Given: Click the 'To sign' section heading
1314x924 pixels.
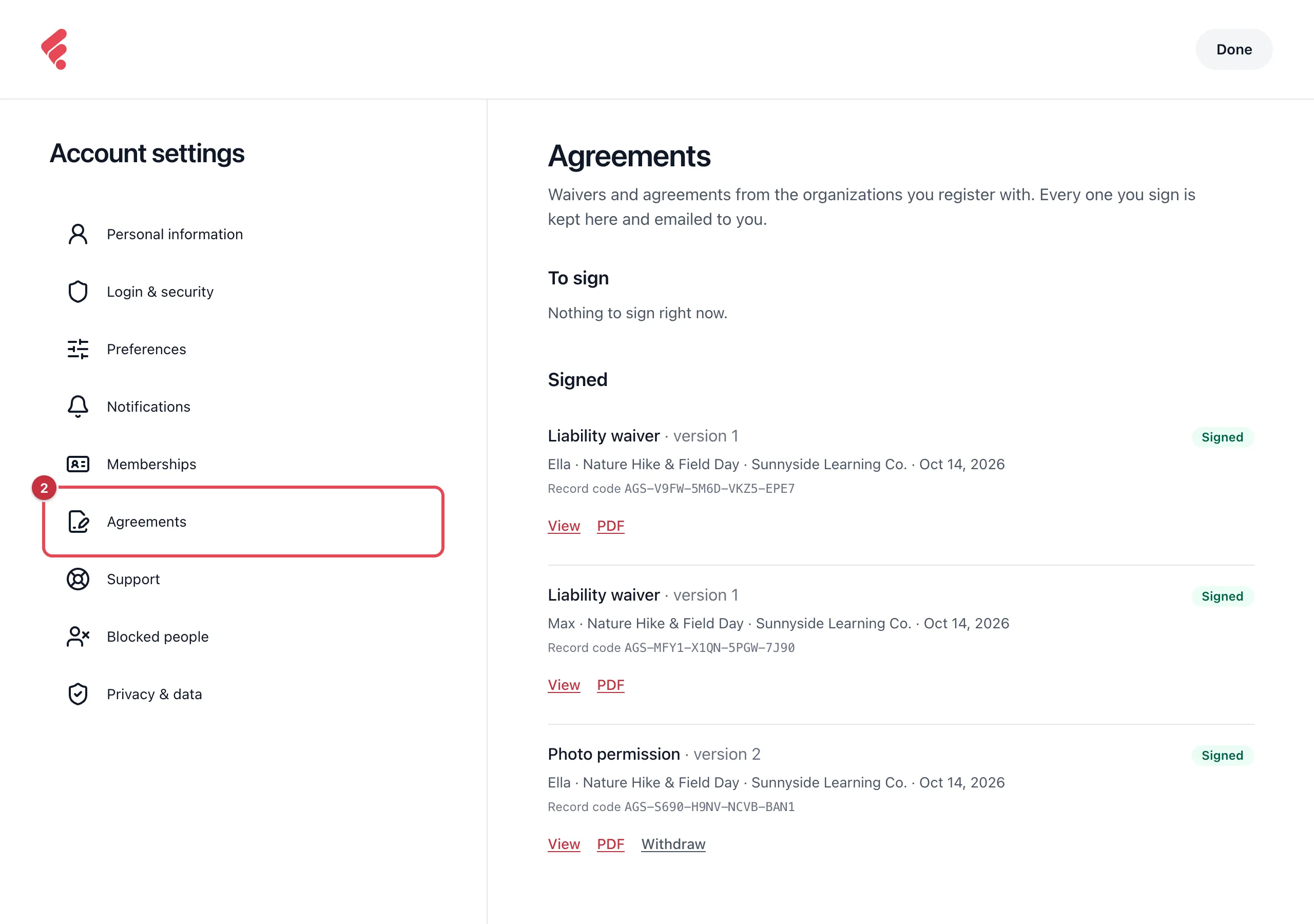Looking at the screenshot, I should point(578,278).
